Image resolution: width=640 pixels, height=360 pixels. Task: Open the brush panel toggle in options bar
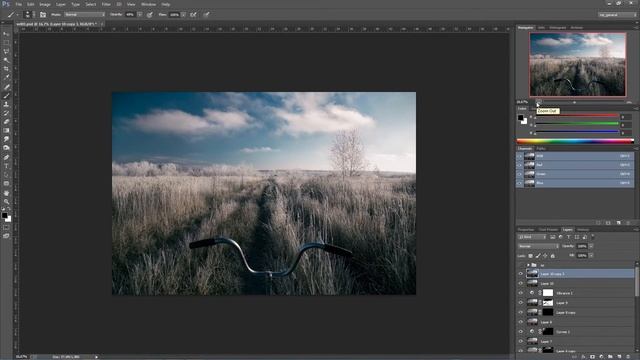click(43, 15)
